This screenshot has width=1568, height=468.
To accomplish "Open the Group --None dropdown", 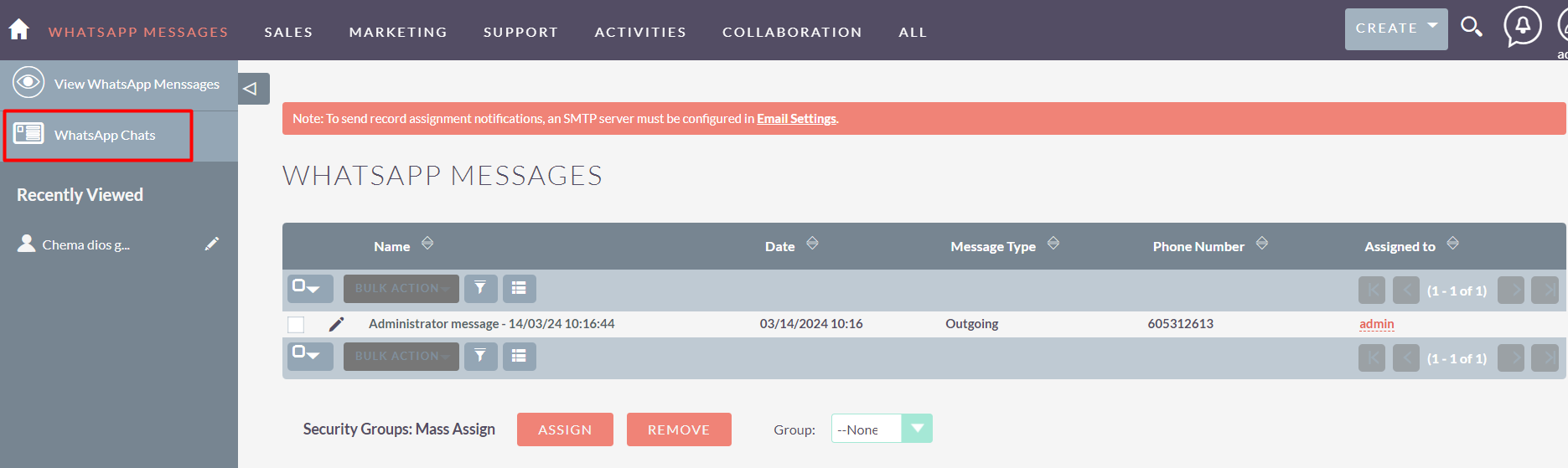I will 882,429.
